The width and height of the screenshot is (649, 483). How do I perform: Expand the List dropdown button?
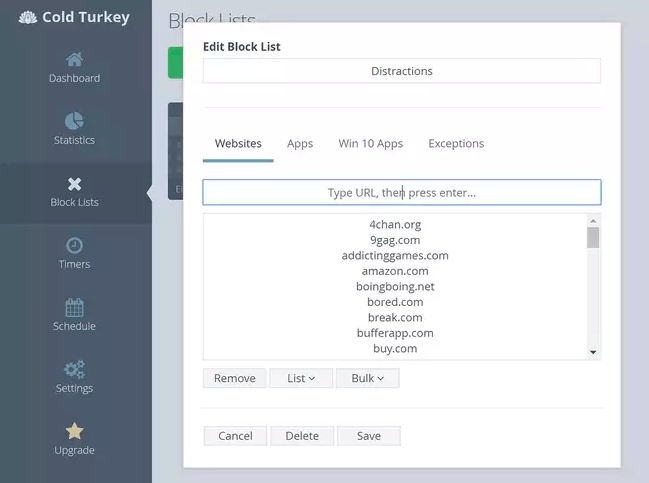point(301,378)
